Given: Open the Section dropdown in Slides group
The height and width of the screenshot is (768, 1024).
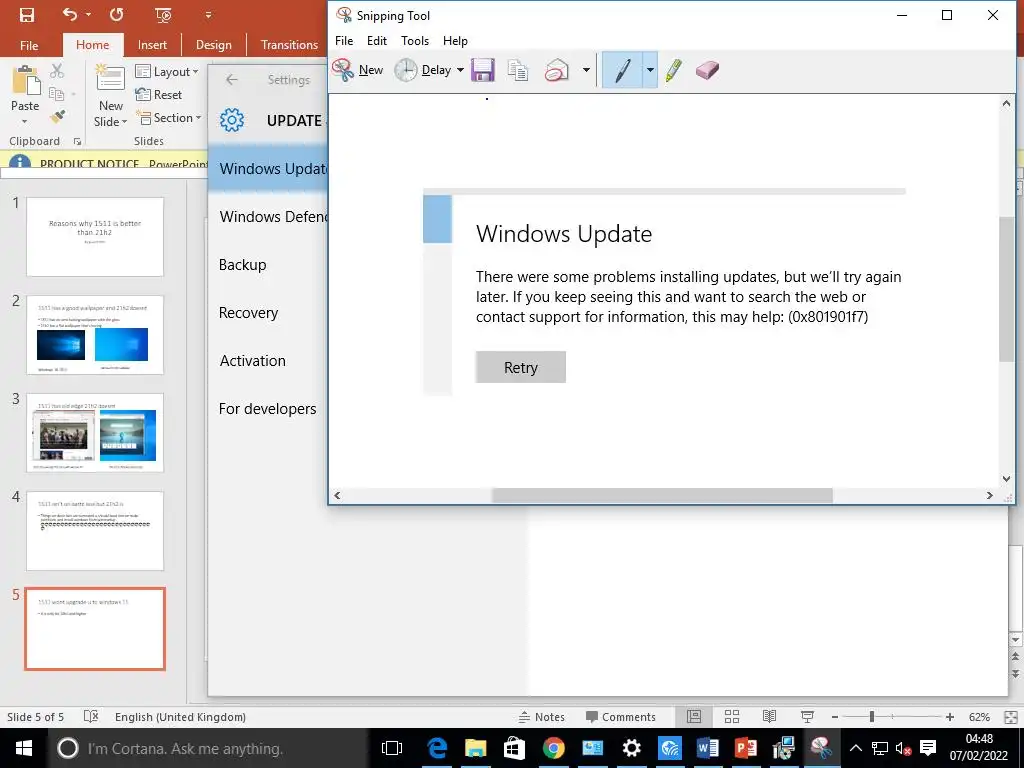Looking at the screenshot, I should [168, 118].
